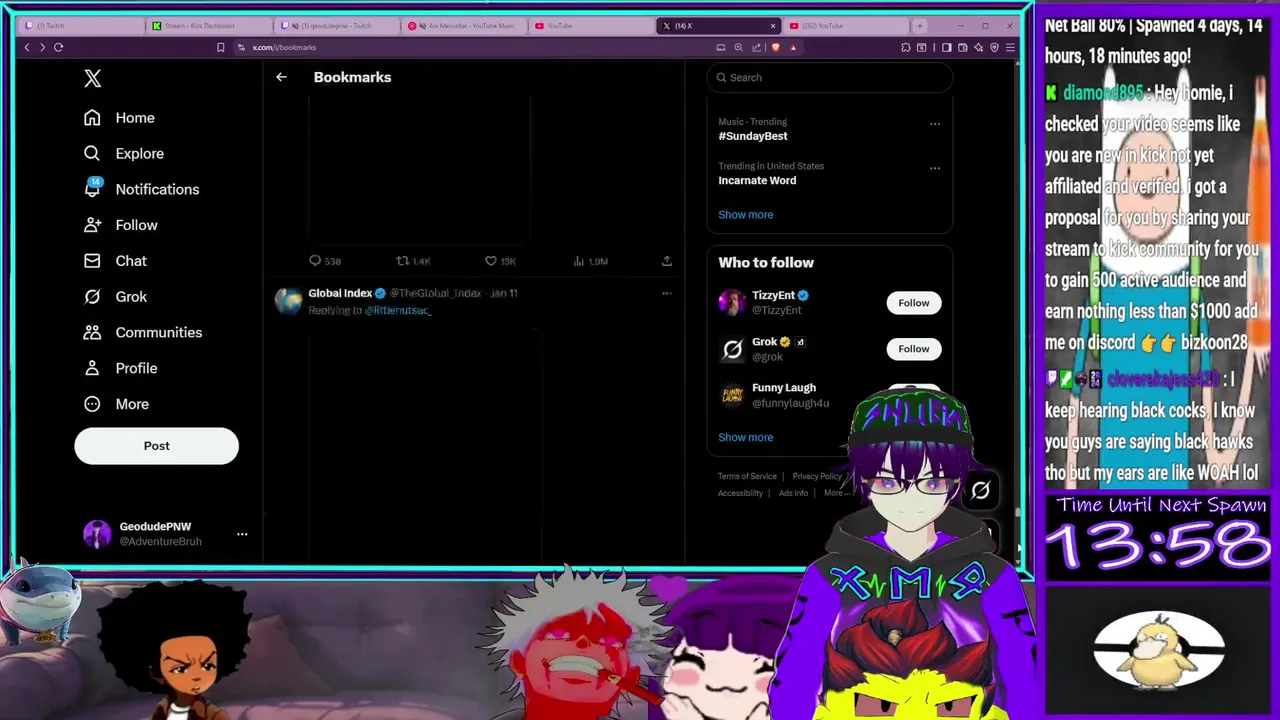Open TizzyEnt profile avatar
1280x720 pixels.
(732, 303)
